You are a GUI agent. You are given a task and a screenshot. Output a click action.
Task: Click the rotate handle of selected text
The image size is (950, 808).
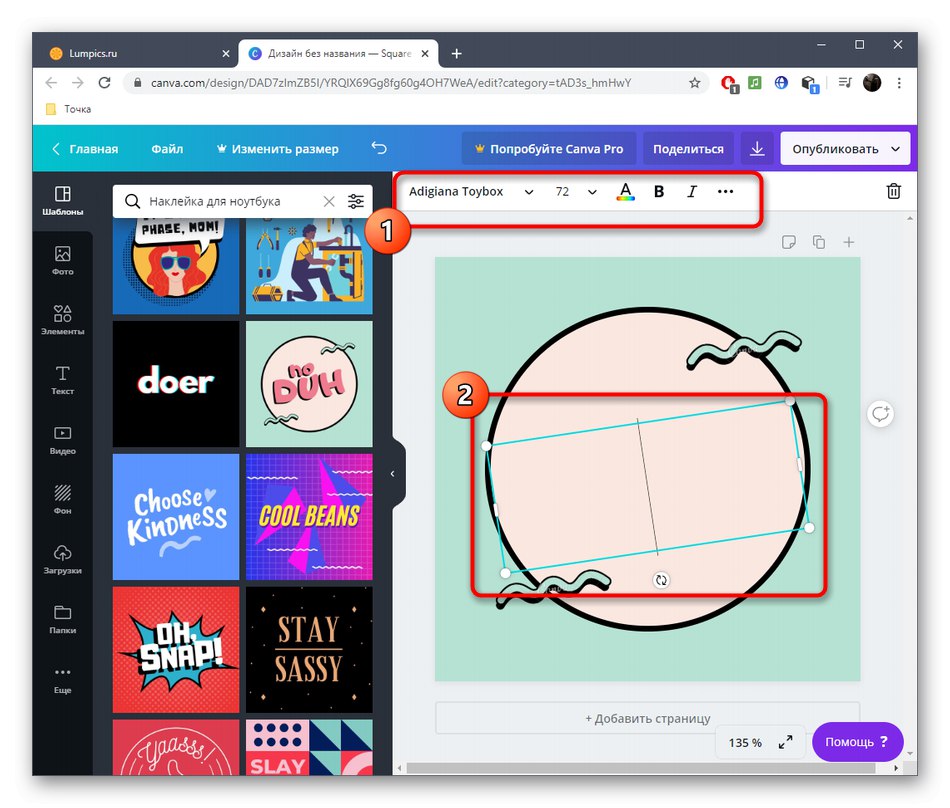click(661, 580)
